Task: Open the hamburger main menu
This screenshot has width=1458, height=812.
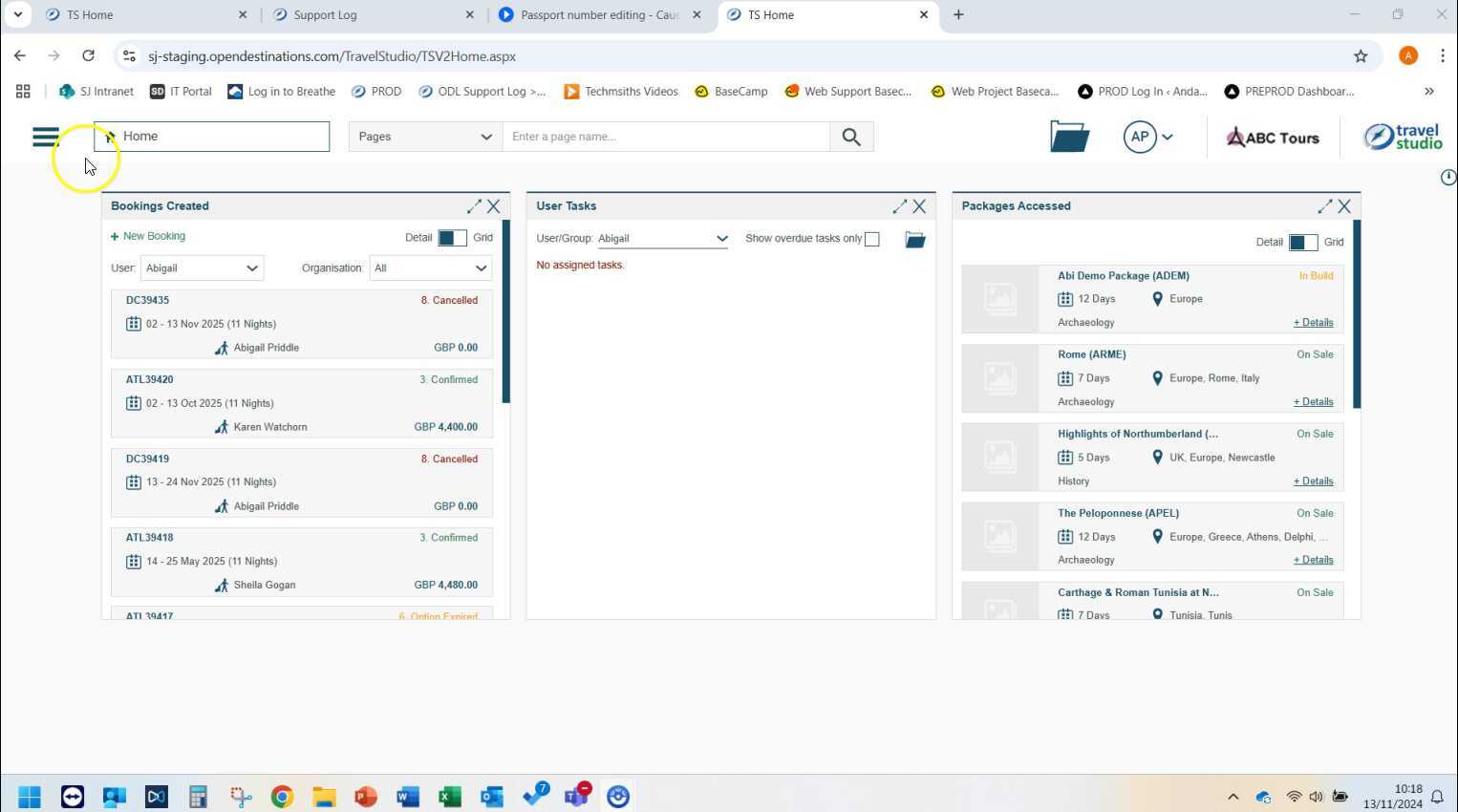Action: (45, 137)
